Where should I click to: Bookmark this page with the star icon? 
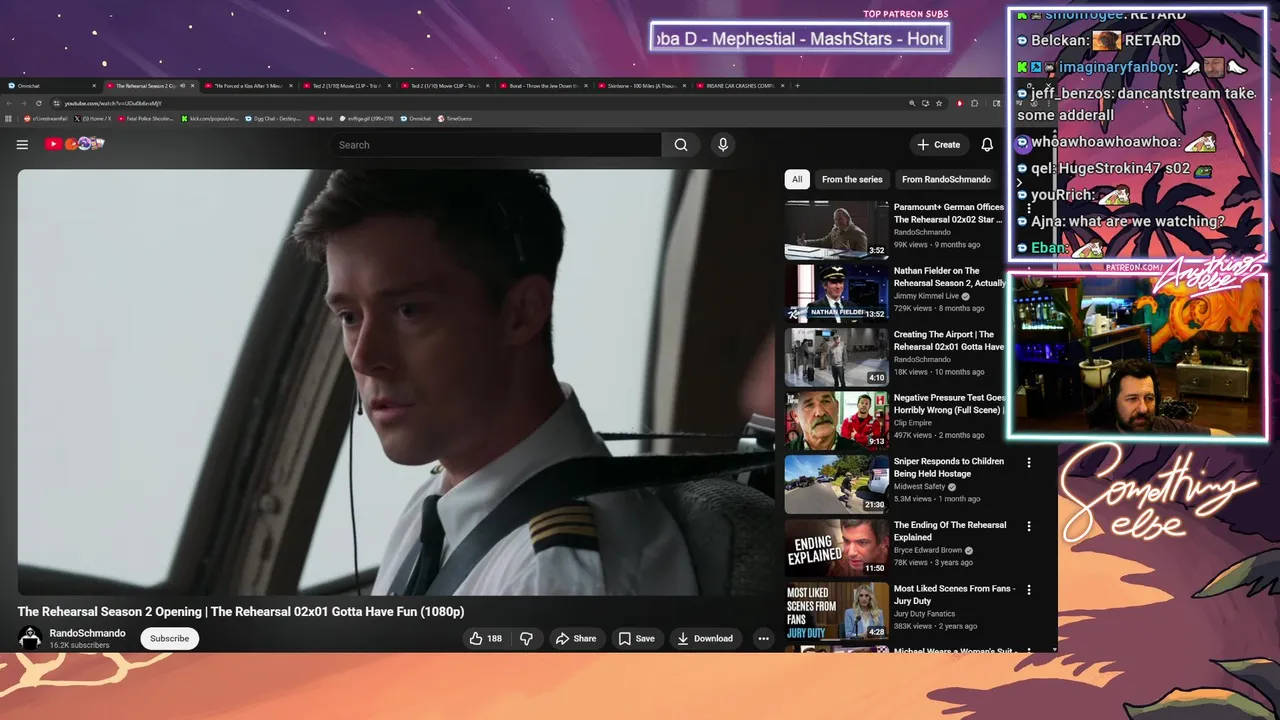(940, 103)
